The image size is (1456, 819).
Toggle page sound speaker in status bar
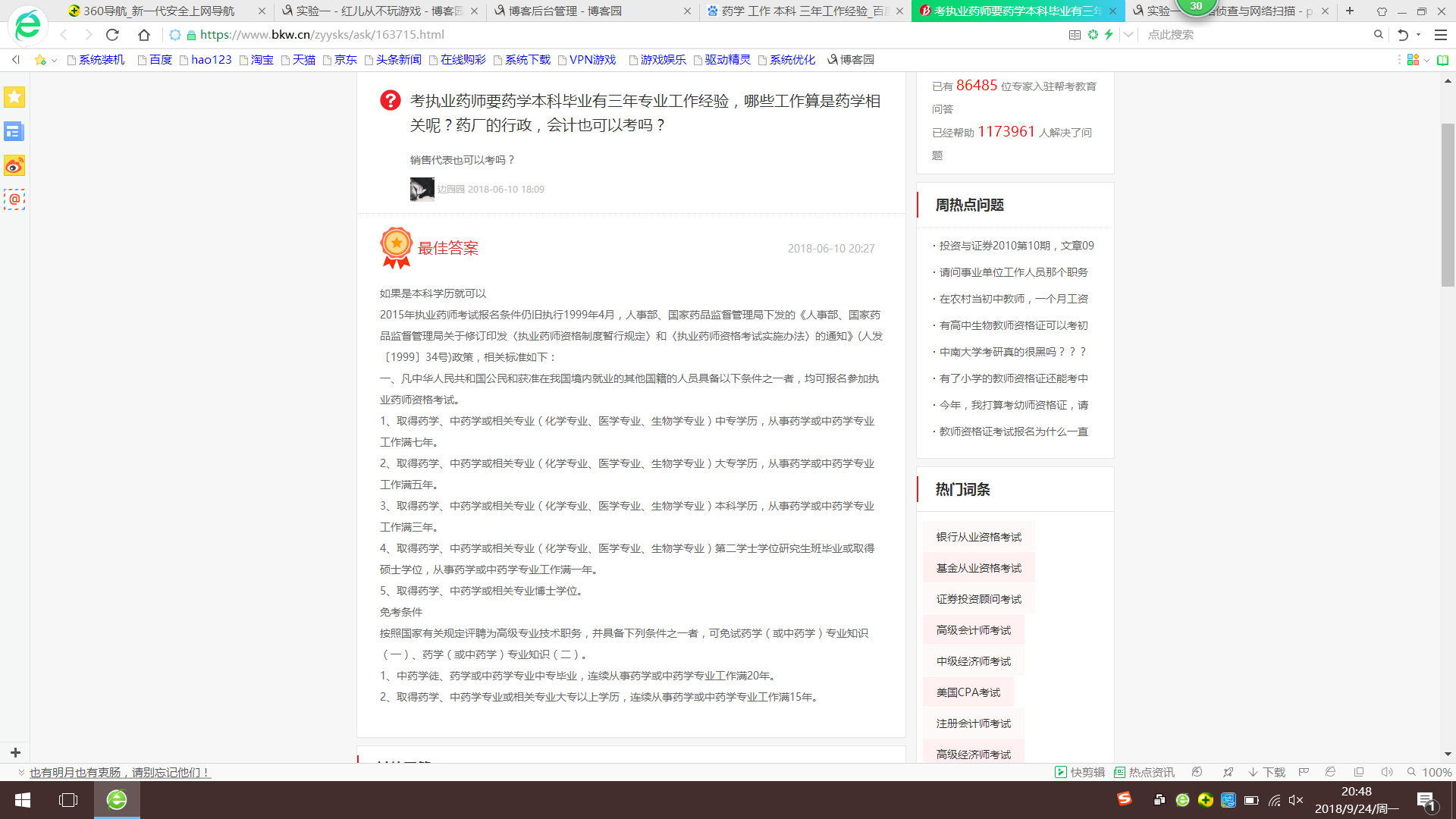[1387, 772]
